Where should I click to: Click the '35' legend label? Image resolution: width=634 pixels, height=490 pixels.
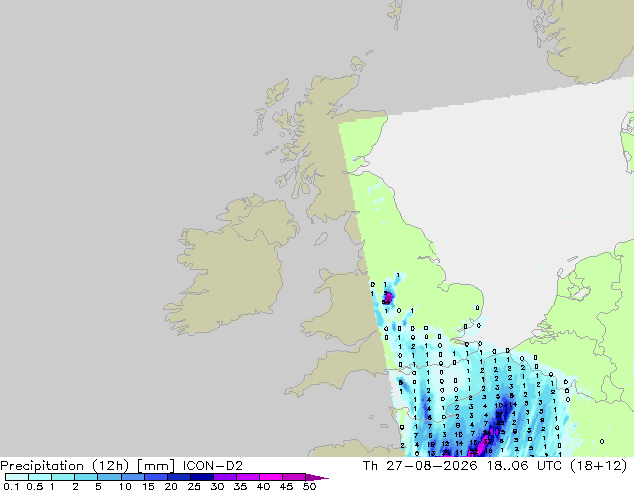[240, 486]
